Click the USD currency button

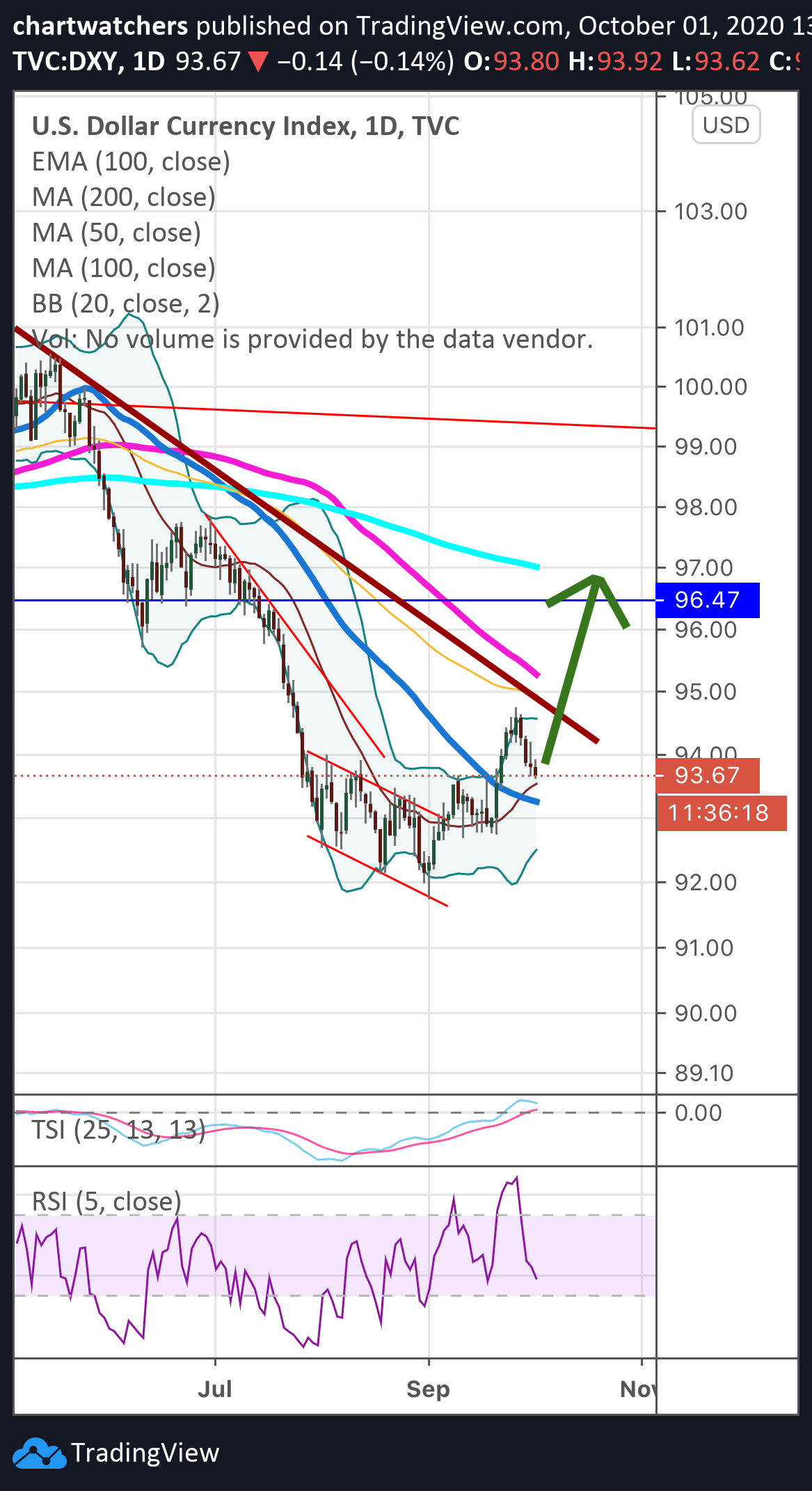coord(726,125)
